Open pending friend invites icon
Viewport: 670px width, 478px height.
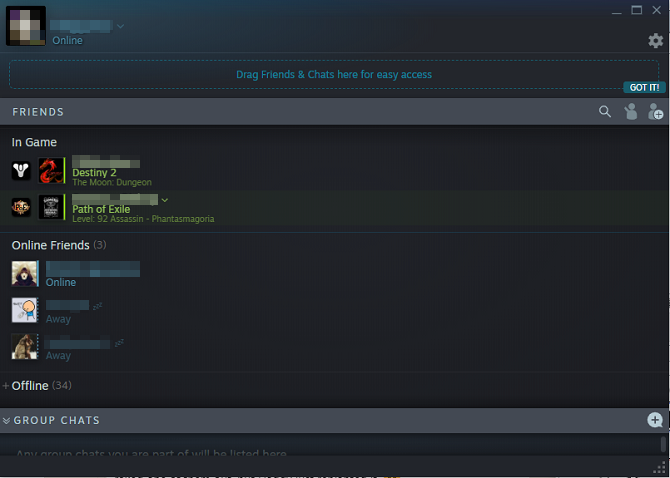[x=630, y=111]
